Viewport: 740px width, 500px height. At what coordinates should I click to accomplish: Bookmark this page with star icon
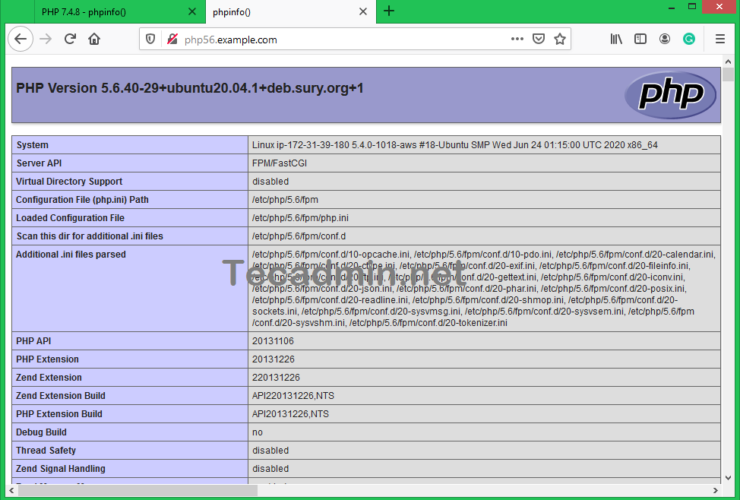561,39
